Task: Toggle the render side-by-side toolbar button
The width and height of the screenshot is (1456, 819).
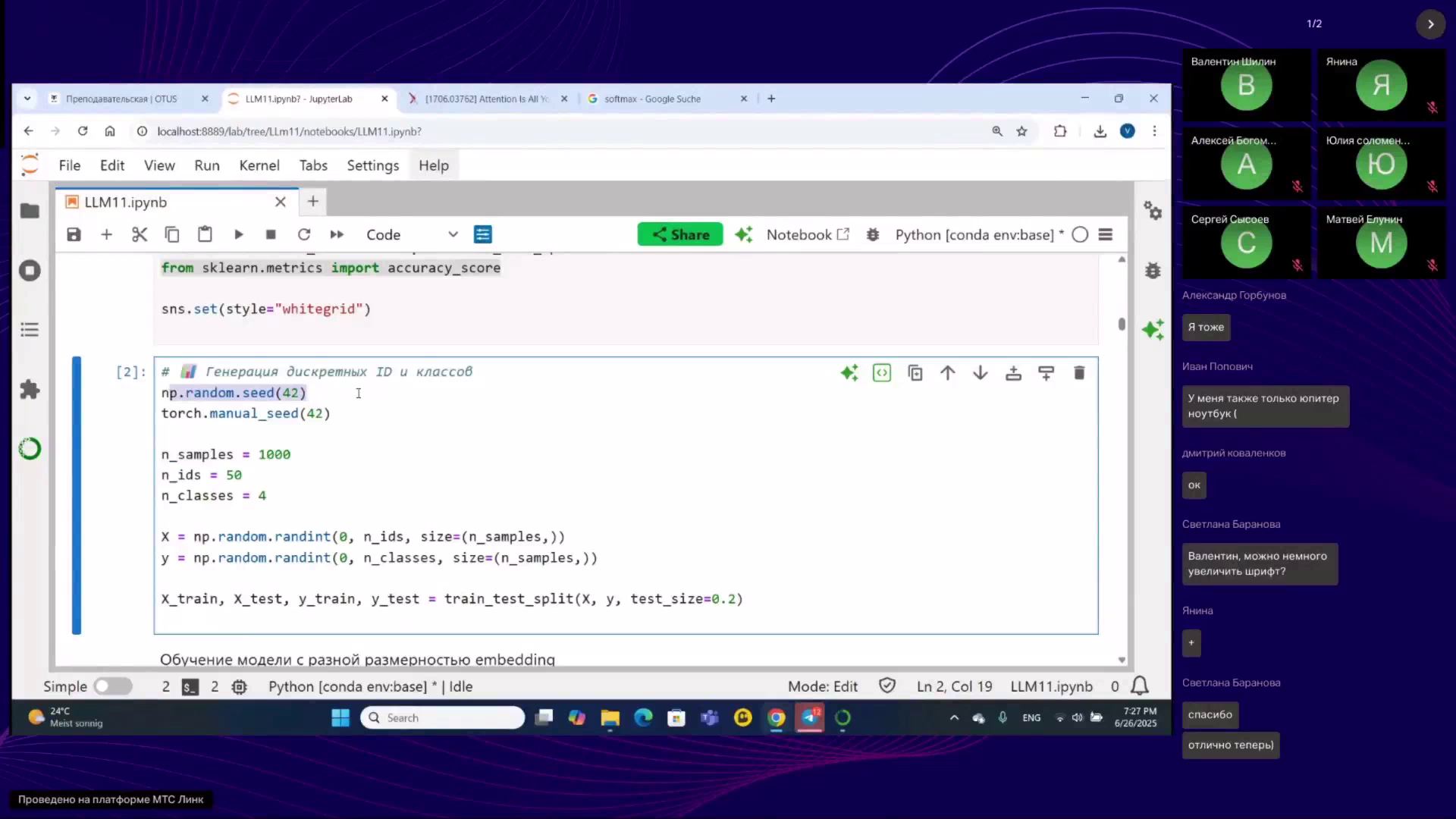Action: click(483, 235)
